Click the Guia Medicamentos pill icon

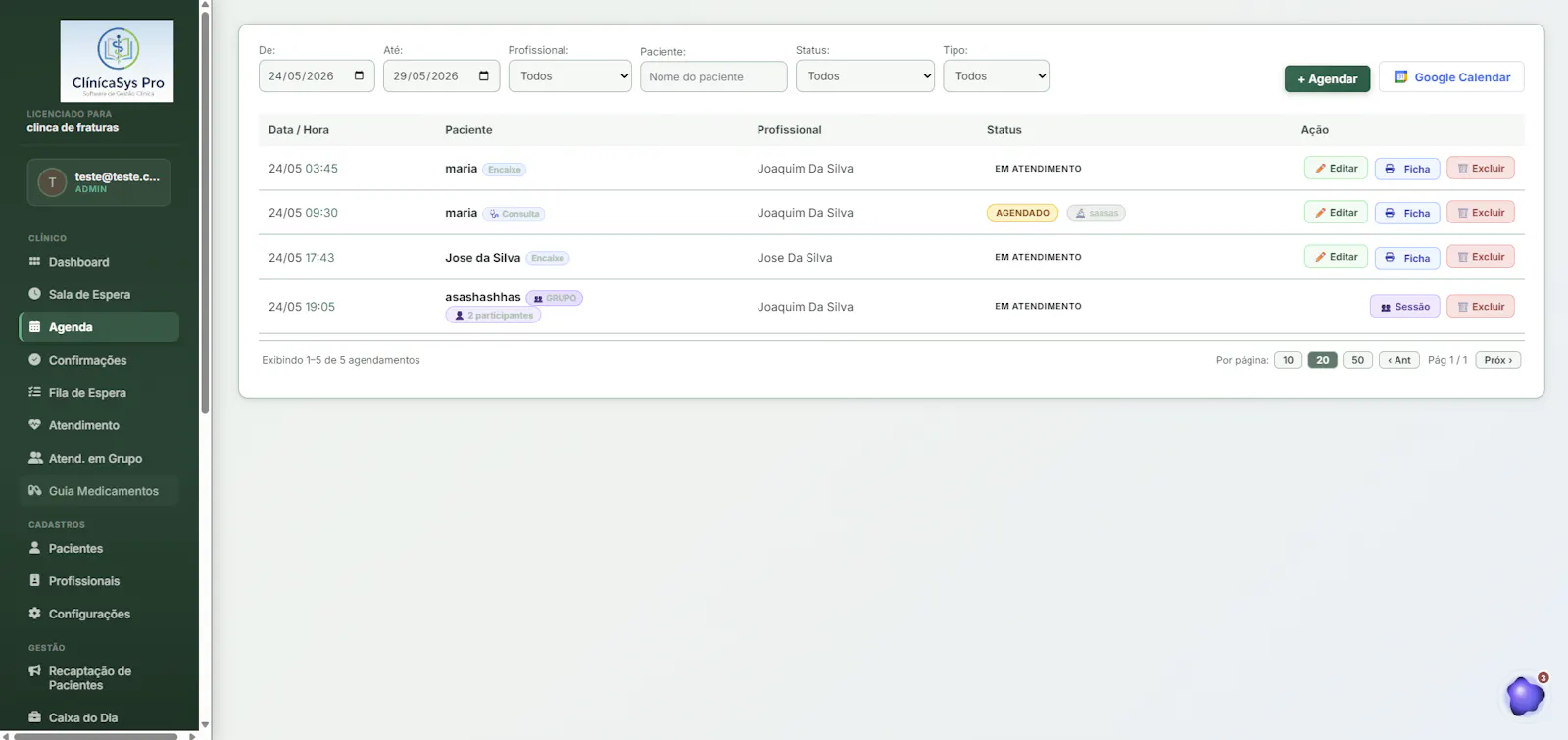[x=35, y=491]
